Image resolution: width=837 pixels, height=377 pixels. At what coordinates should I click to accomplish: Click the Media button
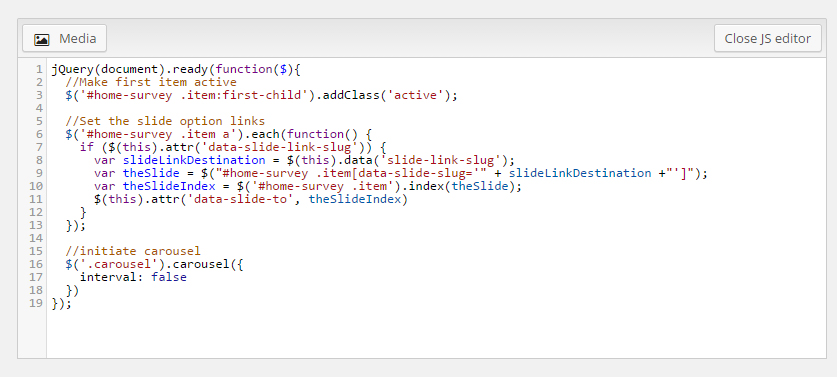click(x=64, y=38)
